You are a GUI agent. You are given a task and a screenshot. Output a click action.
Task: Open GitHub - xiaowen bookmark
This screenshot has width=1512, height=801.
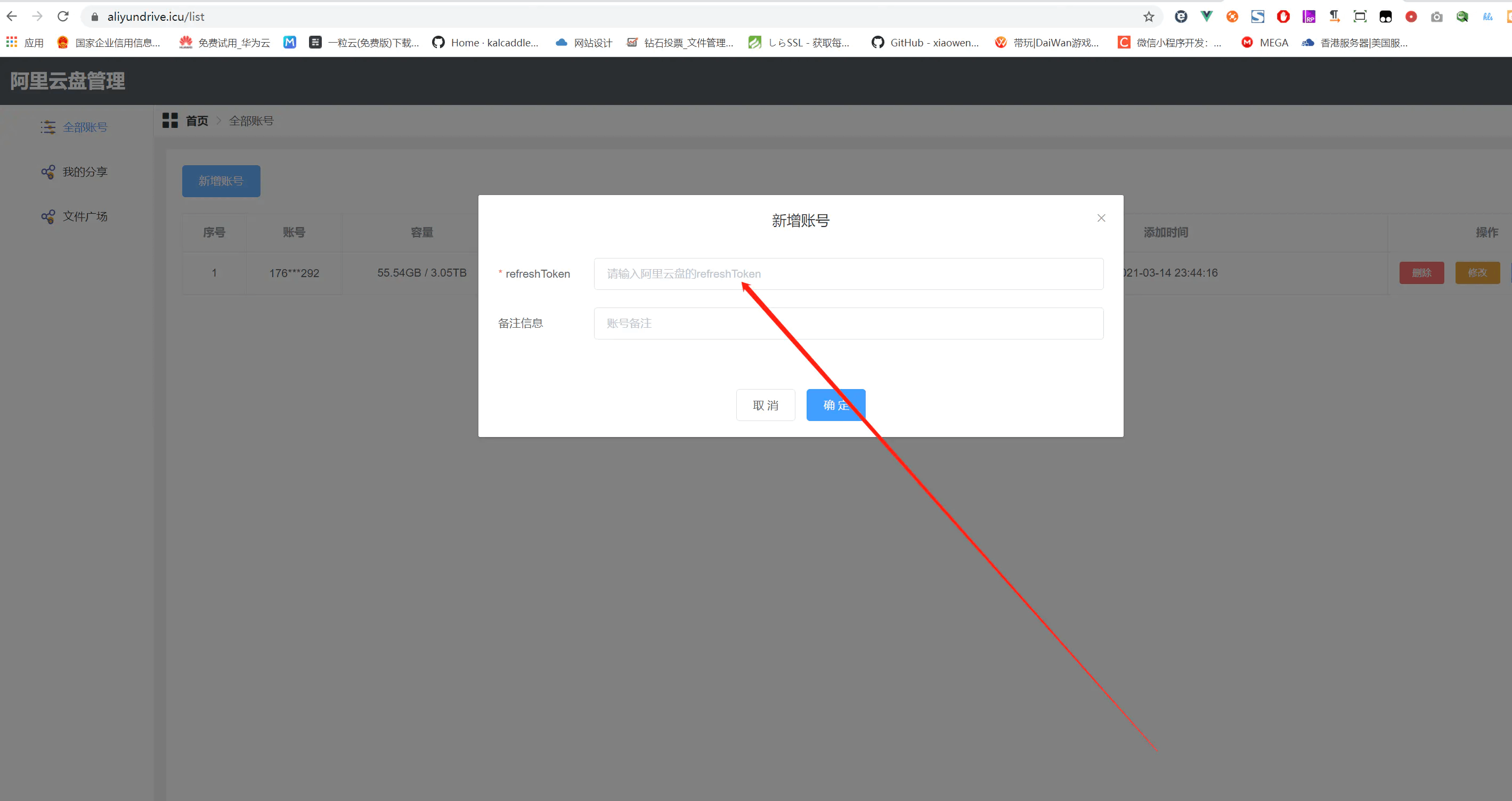coord(925,42)
